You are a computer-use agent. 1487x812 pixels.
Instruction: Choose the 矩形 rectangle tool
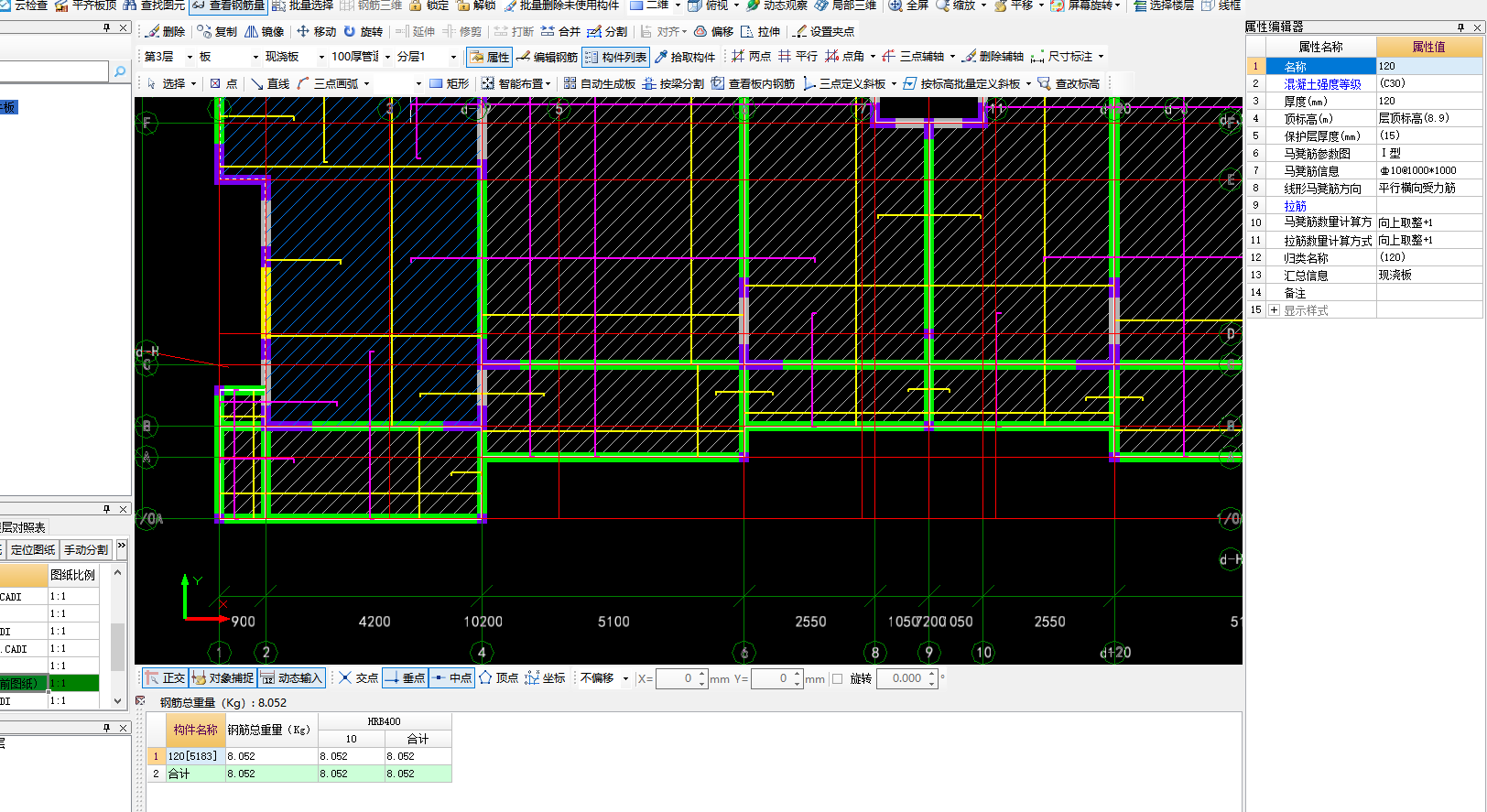click(449, 83)
